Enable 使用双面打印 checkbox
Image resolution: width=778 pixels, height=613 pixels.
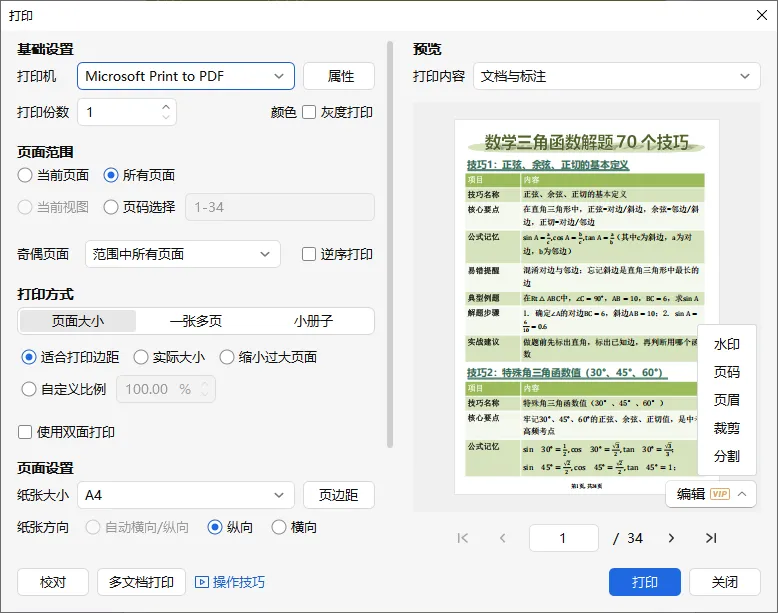25,432
